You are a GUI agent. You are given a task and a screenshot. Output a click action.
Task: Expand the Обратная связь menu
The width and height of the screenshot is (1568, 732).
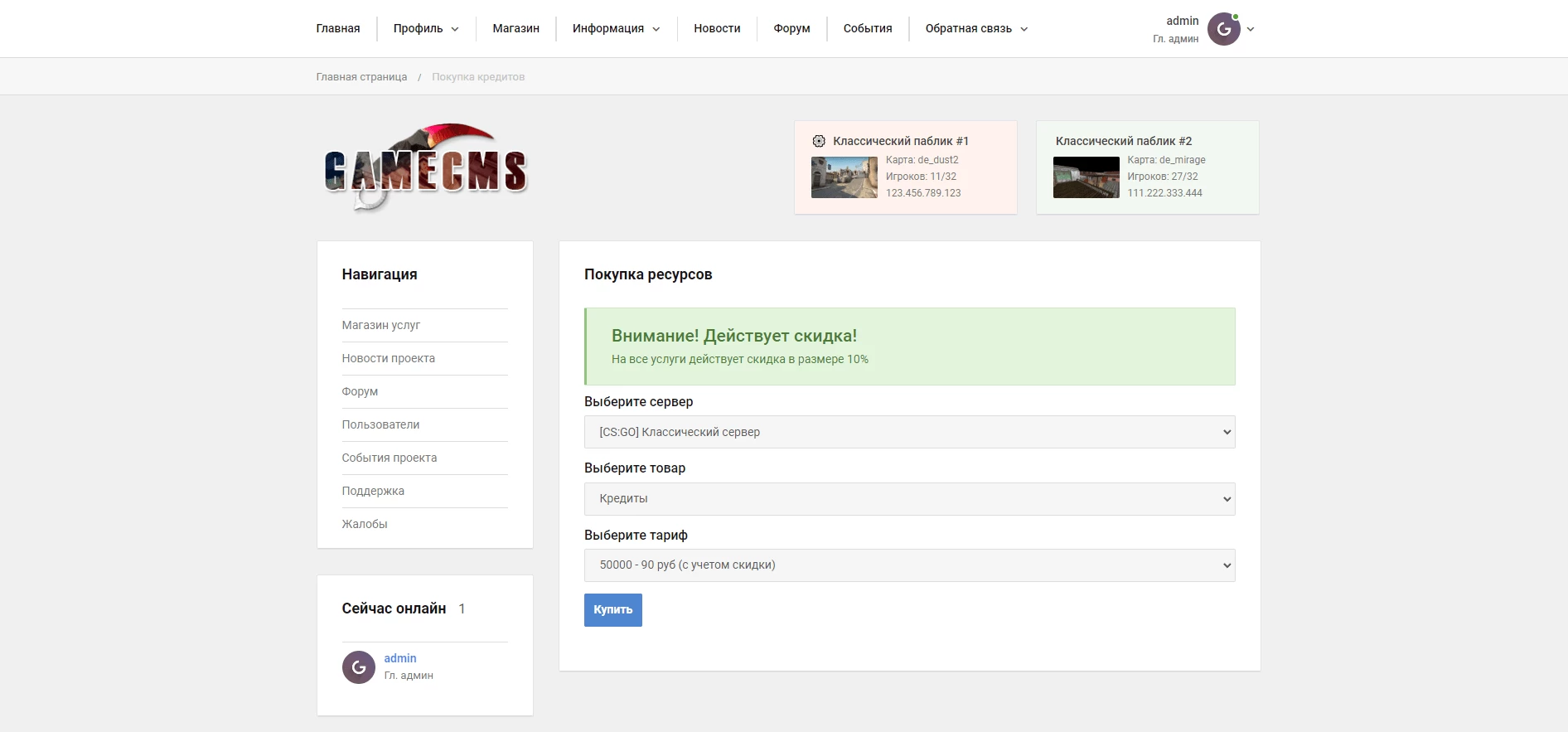(976, 28)
